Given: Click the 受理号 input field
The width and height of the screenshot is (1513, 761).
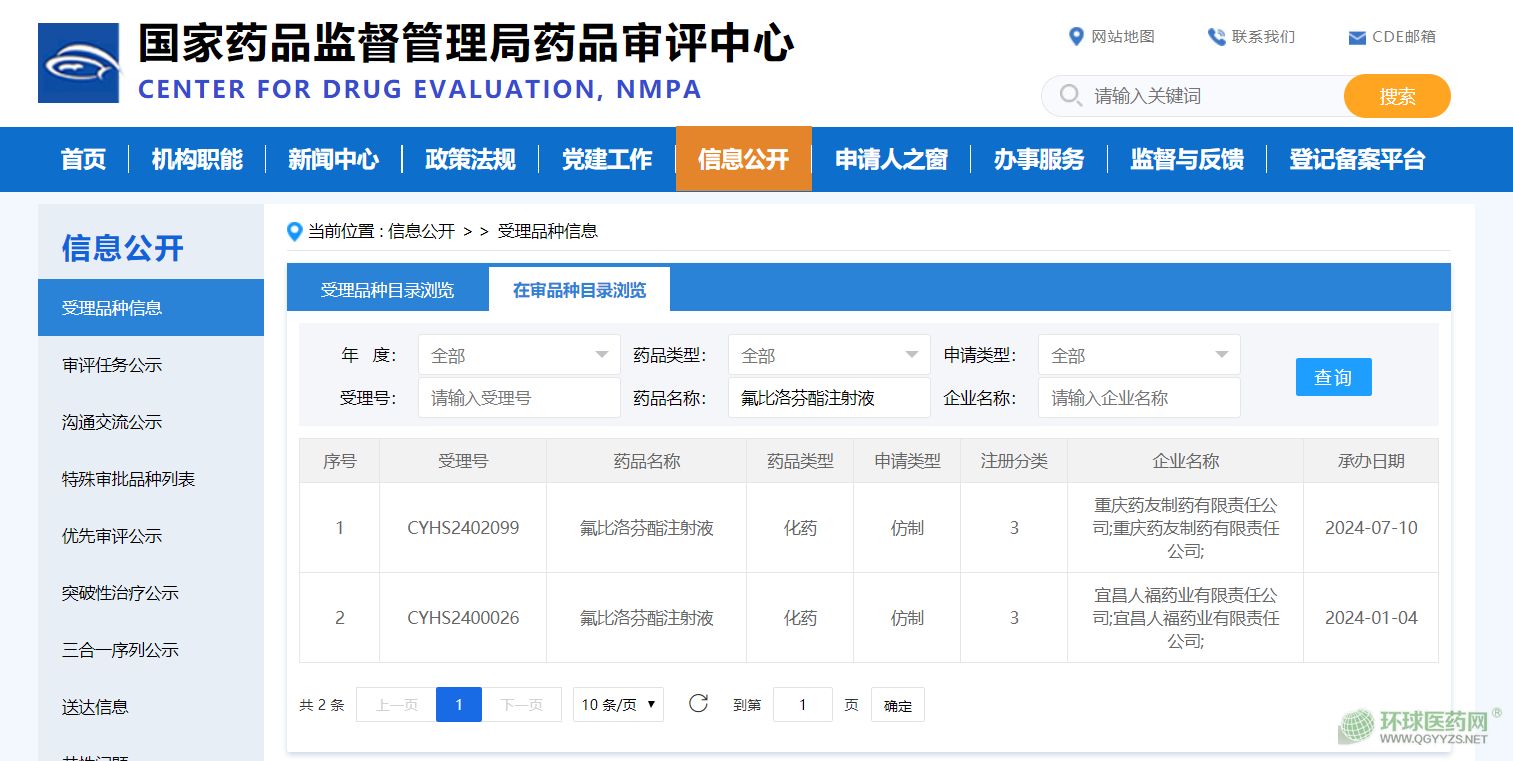Looking at the screenshot, I should point(519,398).
